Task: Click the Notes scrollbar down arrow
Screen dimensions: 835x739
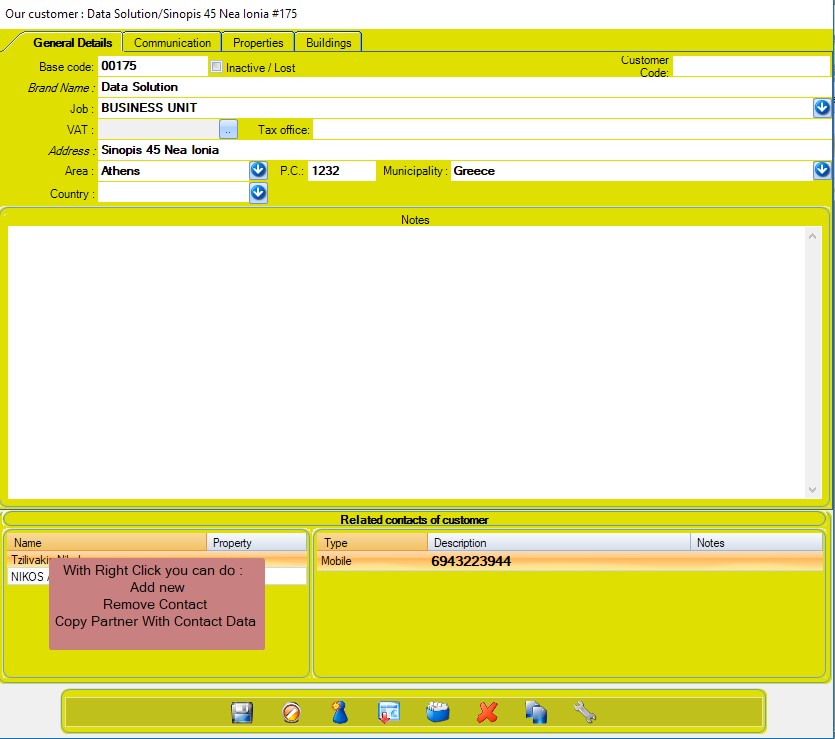Action: pos(813,490)
